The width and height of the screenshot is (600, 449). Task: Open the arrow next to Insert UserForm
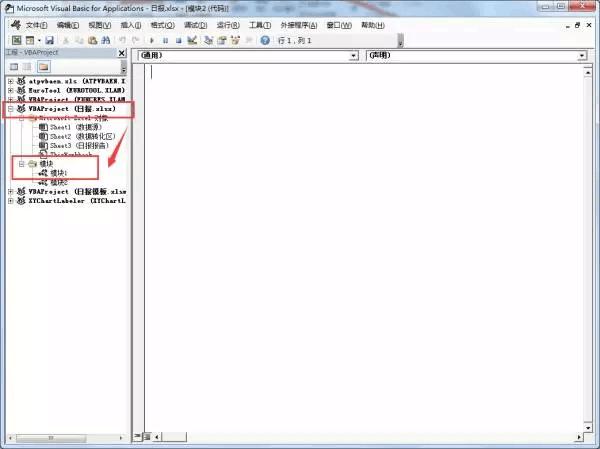pos(39,40)
